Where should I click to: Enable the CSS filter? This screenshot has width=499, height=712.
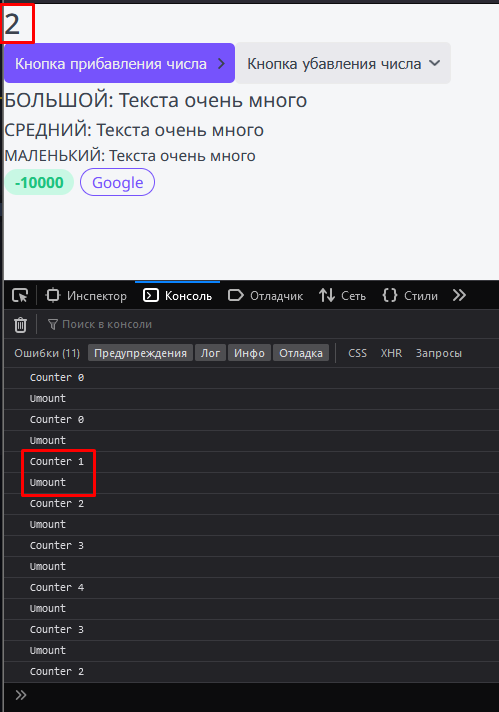[357, 353]
